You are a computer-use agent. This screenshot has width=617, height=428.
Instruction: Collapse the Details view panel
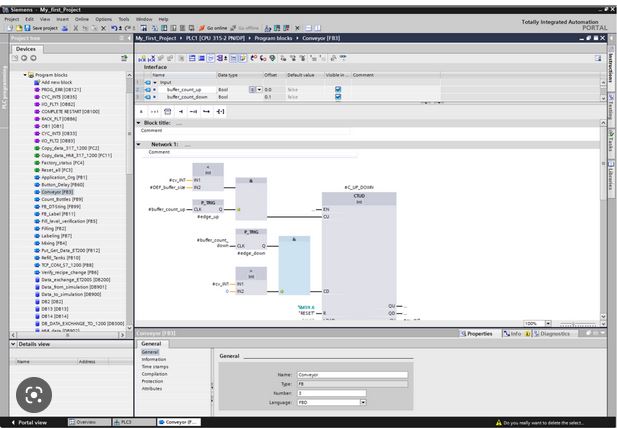tap(13, 344)
